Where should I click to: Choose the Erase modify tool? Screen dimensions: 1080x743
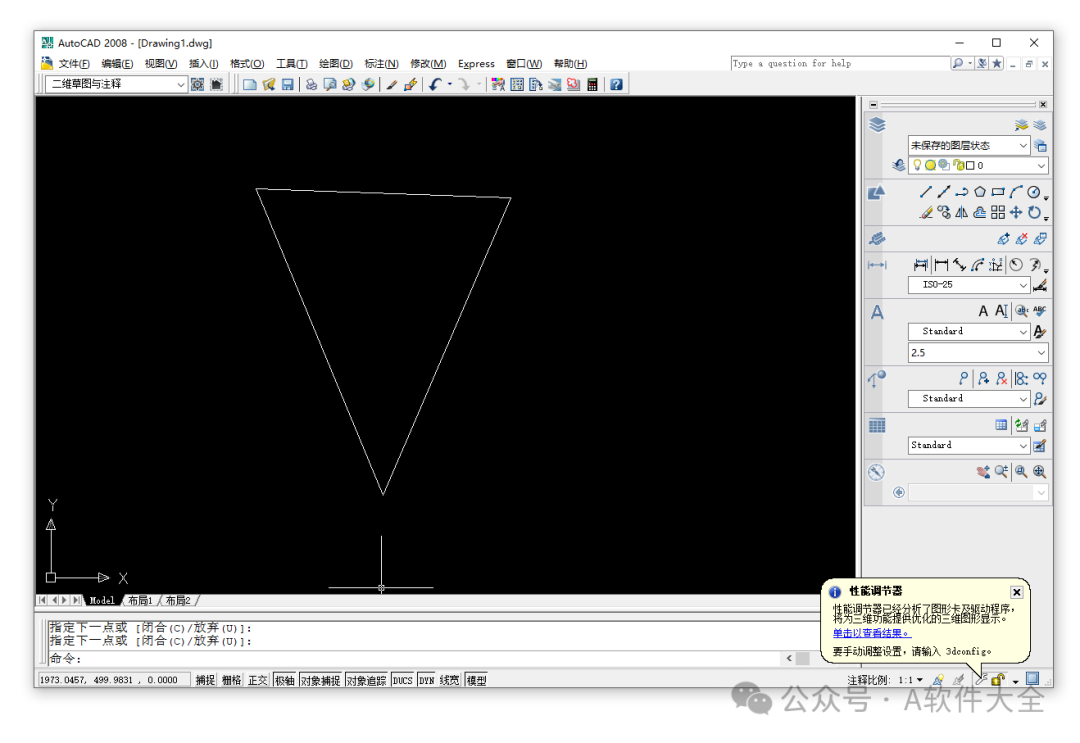926,213
